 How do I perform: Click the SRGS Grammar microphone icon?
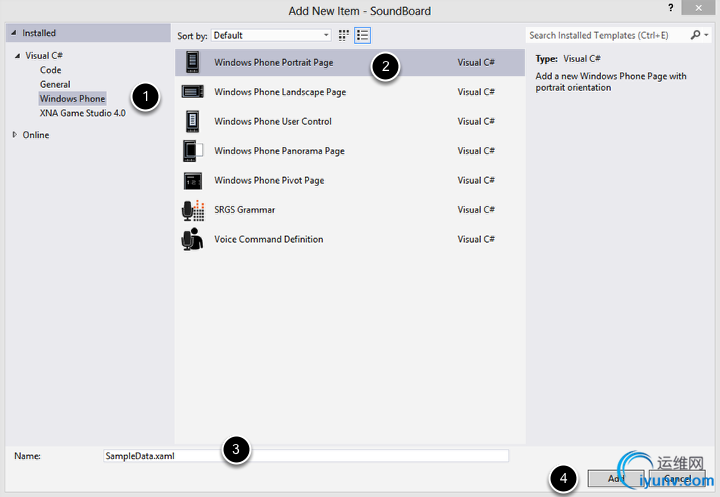(193, 210)
